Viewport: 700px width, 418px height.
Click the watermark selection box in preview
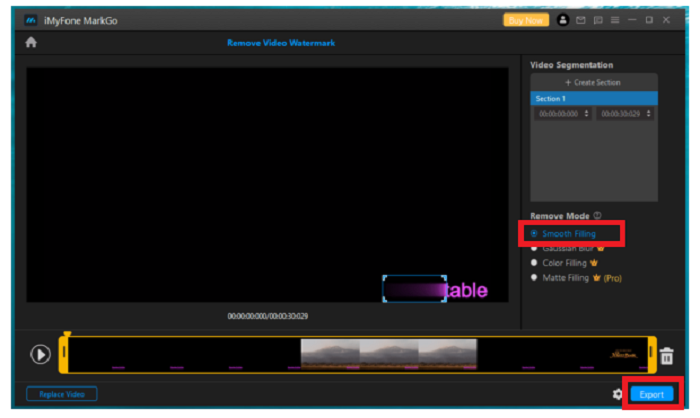415,289
